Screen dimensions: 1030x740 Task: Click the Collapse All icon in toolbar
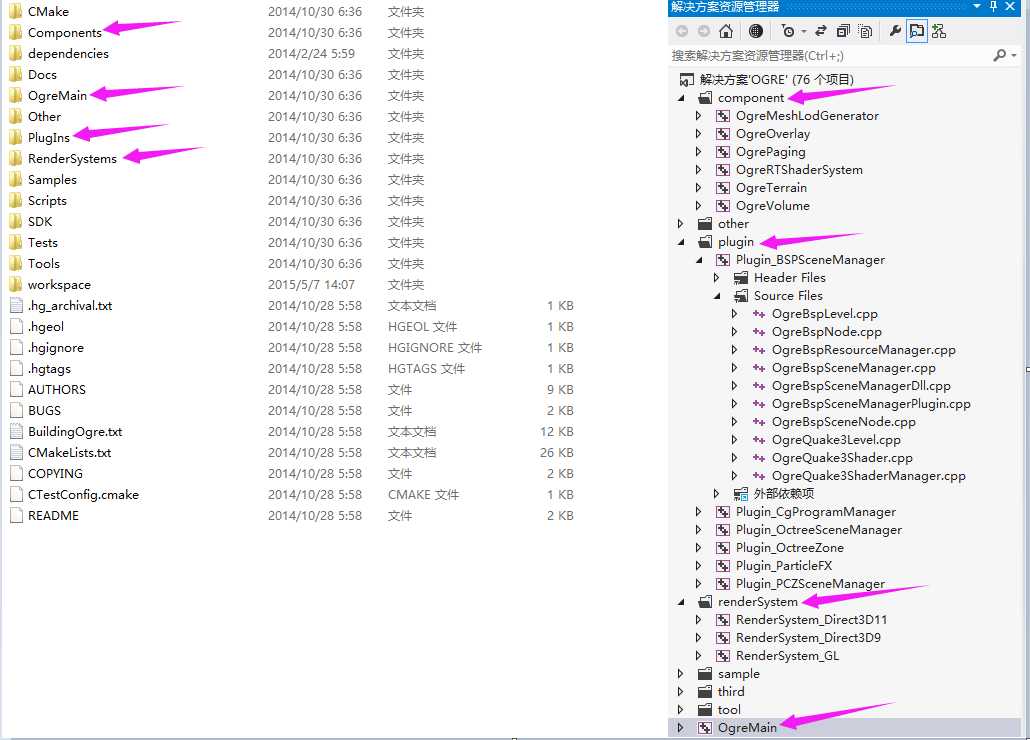[x=843, y=31]
